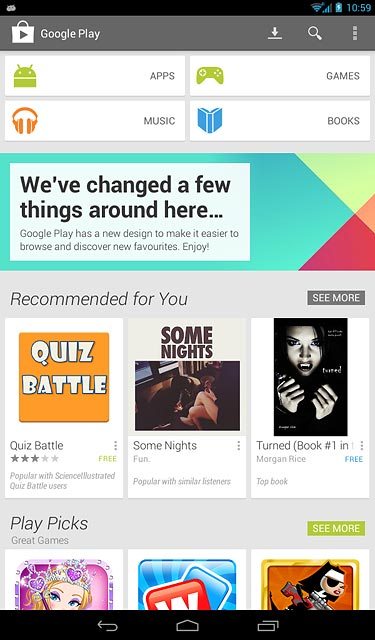Open the Apps category with Android icon

coord(95,76)
